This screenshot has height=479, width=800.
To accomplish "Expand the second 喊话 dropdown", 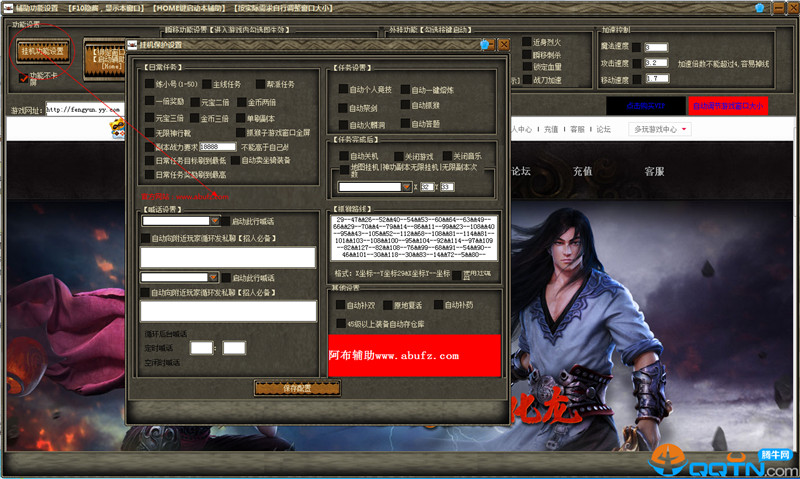I will pyautogui.click(x=214, y=277).
